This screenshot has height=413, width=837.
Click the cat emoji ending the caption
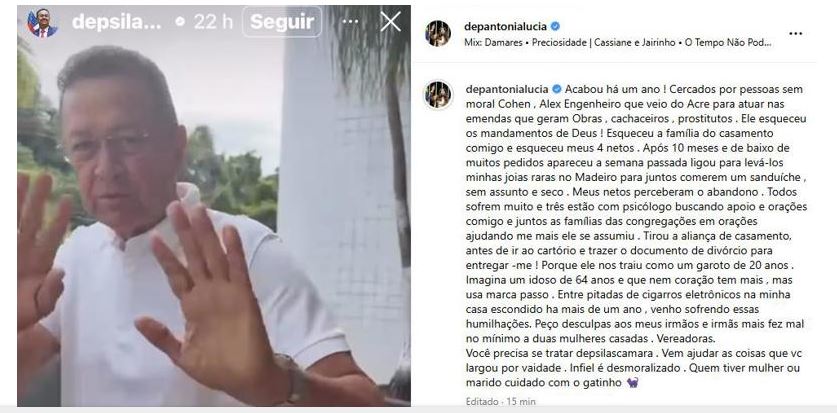(x=633, y=383)
